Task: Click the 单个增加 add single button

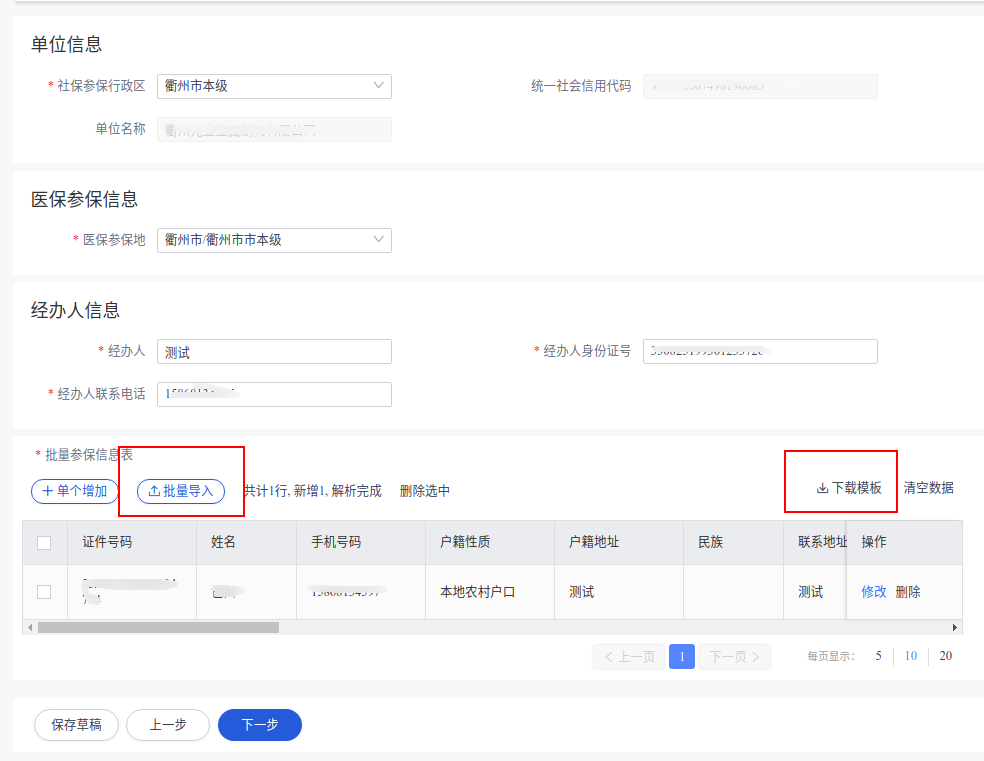Action: click(75, 491)
